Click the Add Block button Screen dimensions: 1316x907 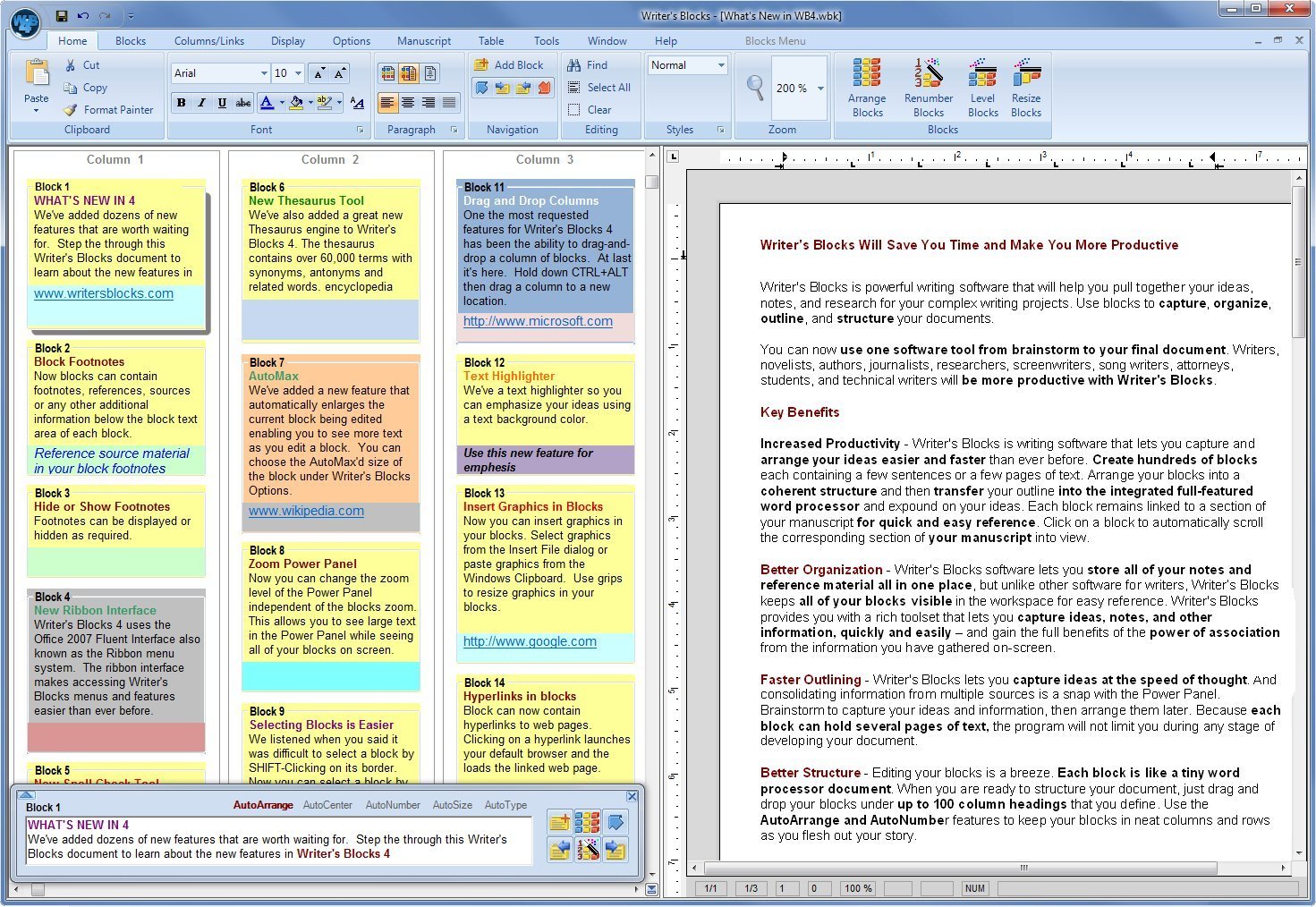click(x=508, y=65)
